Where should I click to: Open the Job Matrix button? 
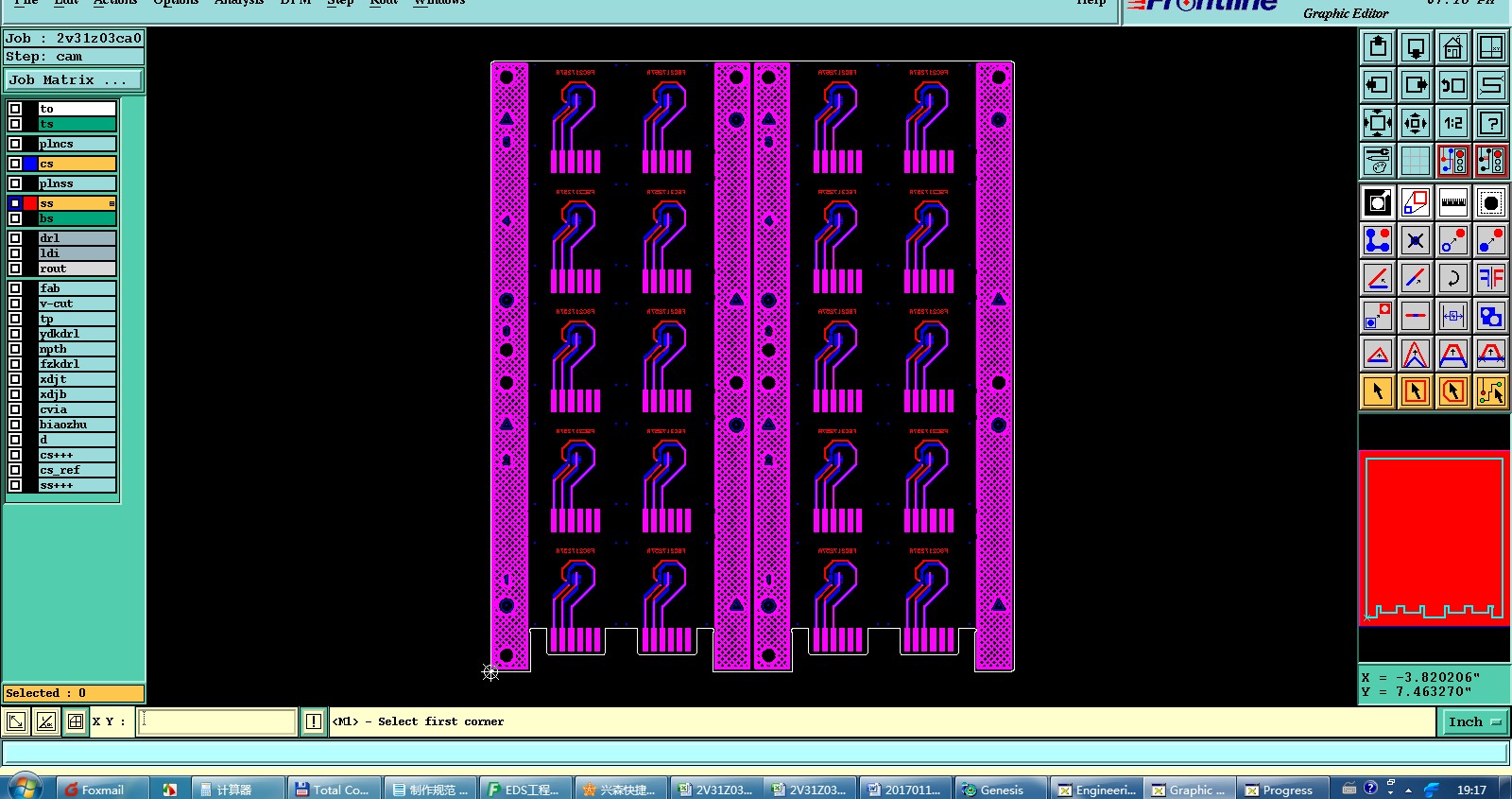(x=73, y=80)
